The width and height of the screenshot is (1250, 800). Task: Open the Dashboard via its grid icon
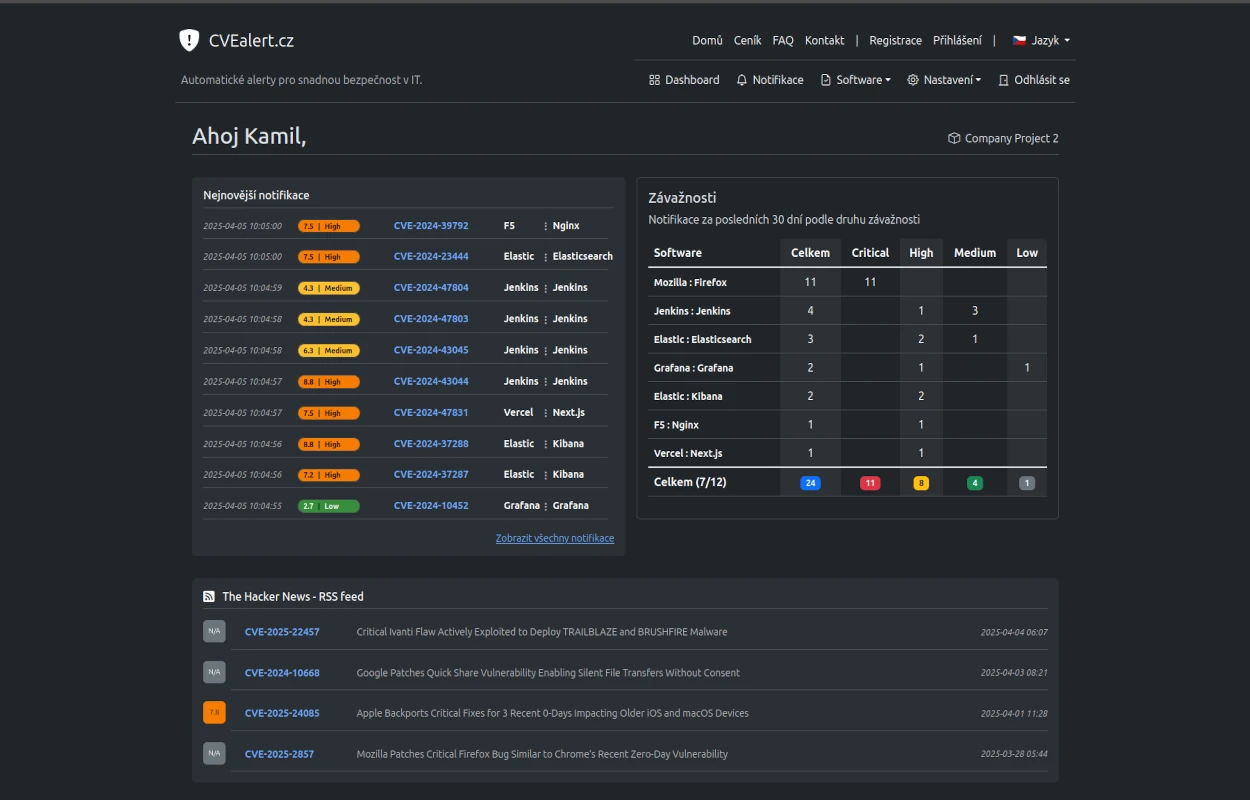655,80
